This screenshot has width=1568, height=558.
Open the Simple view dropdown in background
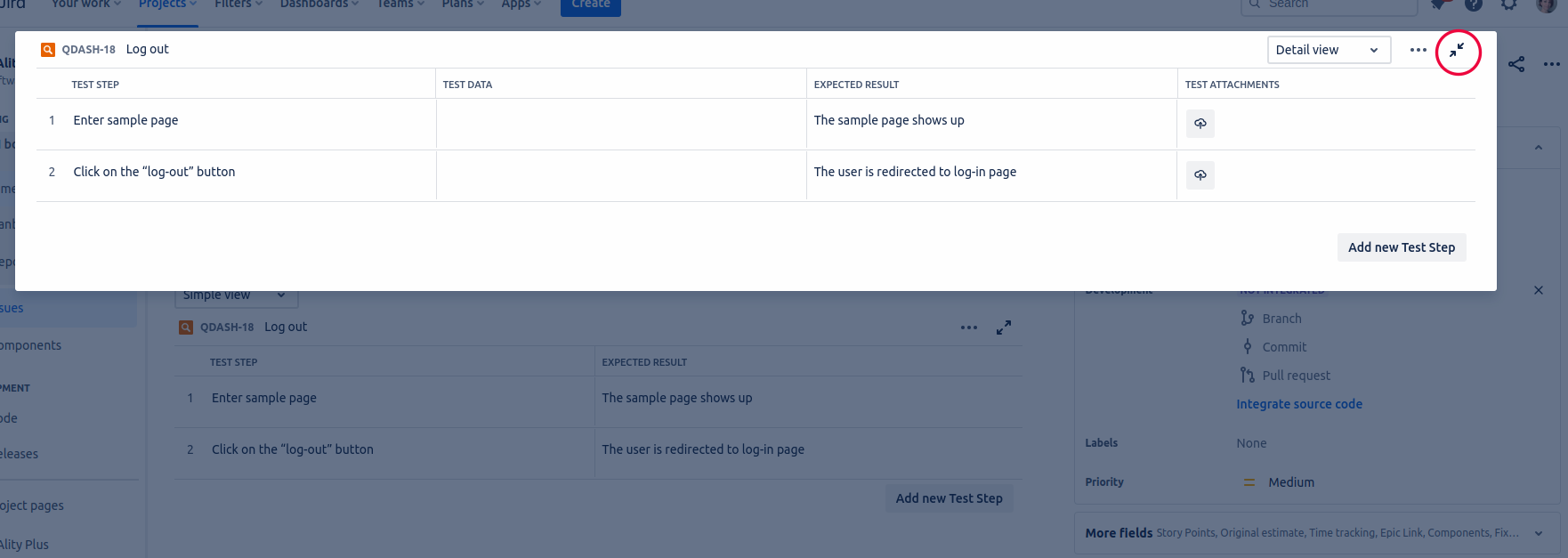pyautogui.click(x=236, y=296)
